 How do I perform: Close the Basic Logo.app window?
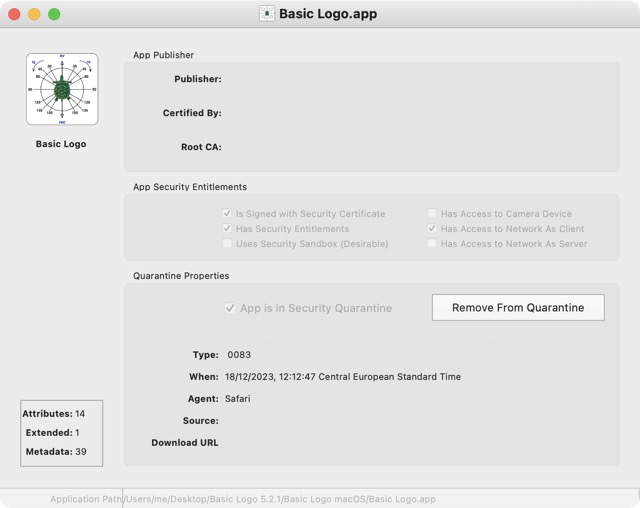pos(14,14)
